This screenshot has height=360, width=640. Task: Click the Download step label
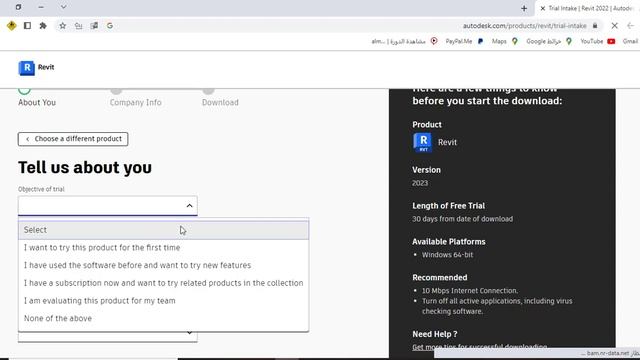coord(220,102)
